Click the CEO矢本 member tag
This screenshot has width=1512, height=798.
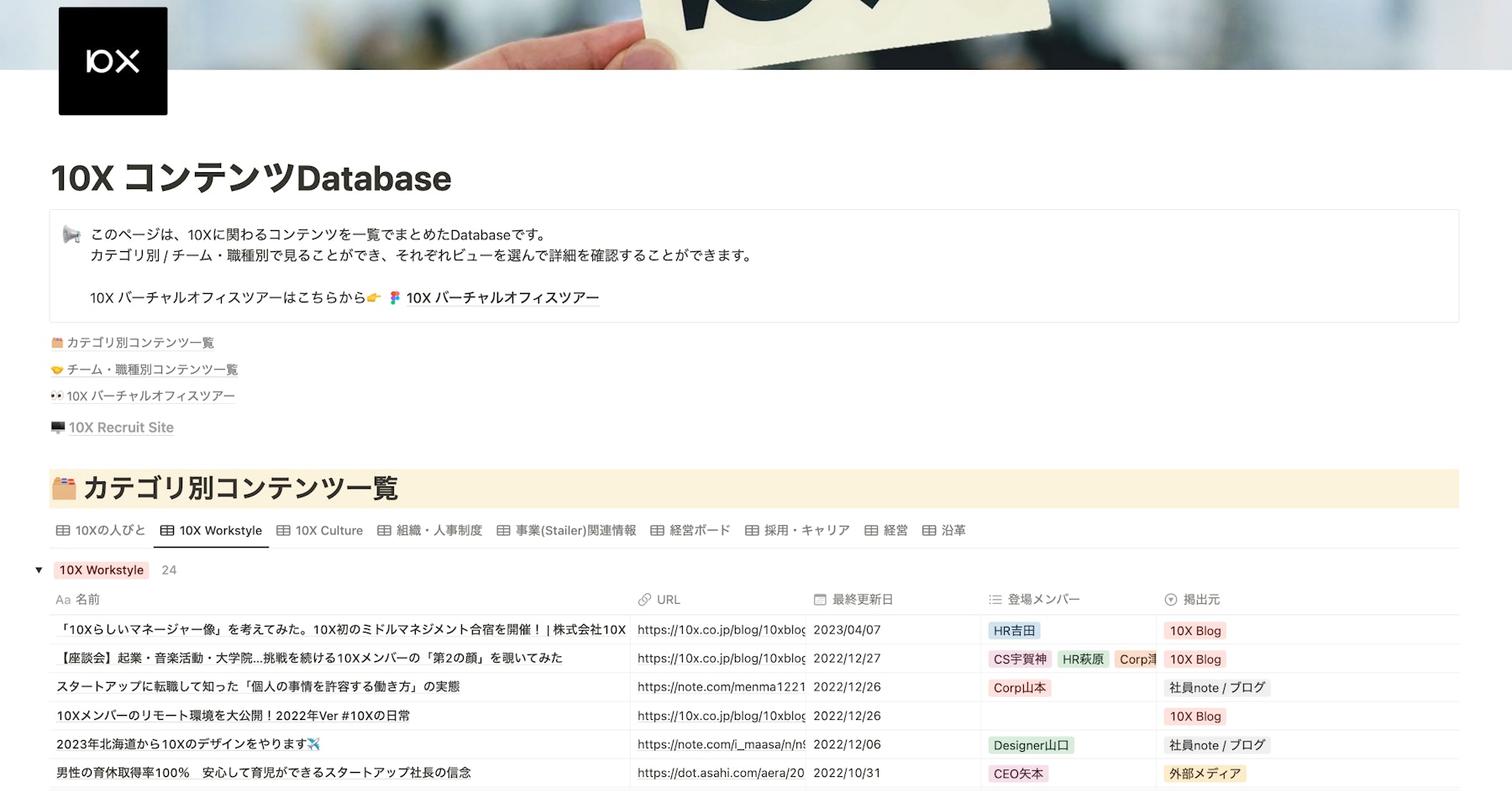pyautogui.click(x=1018, y=774)
